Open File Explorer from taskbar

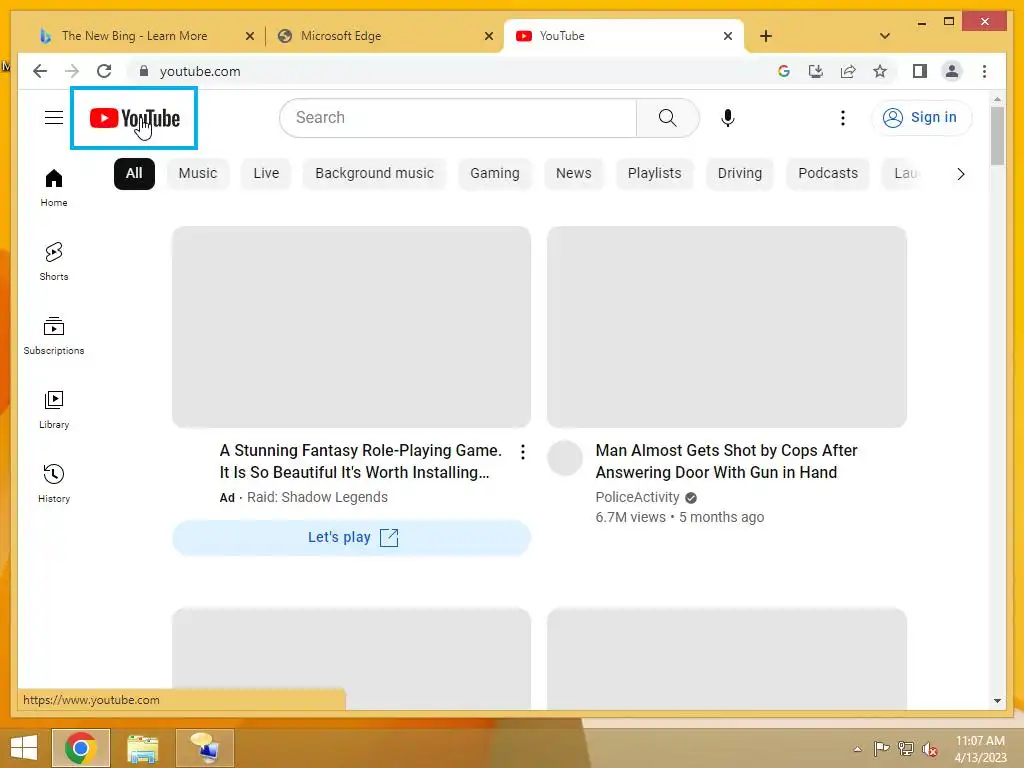[142, 748]
